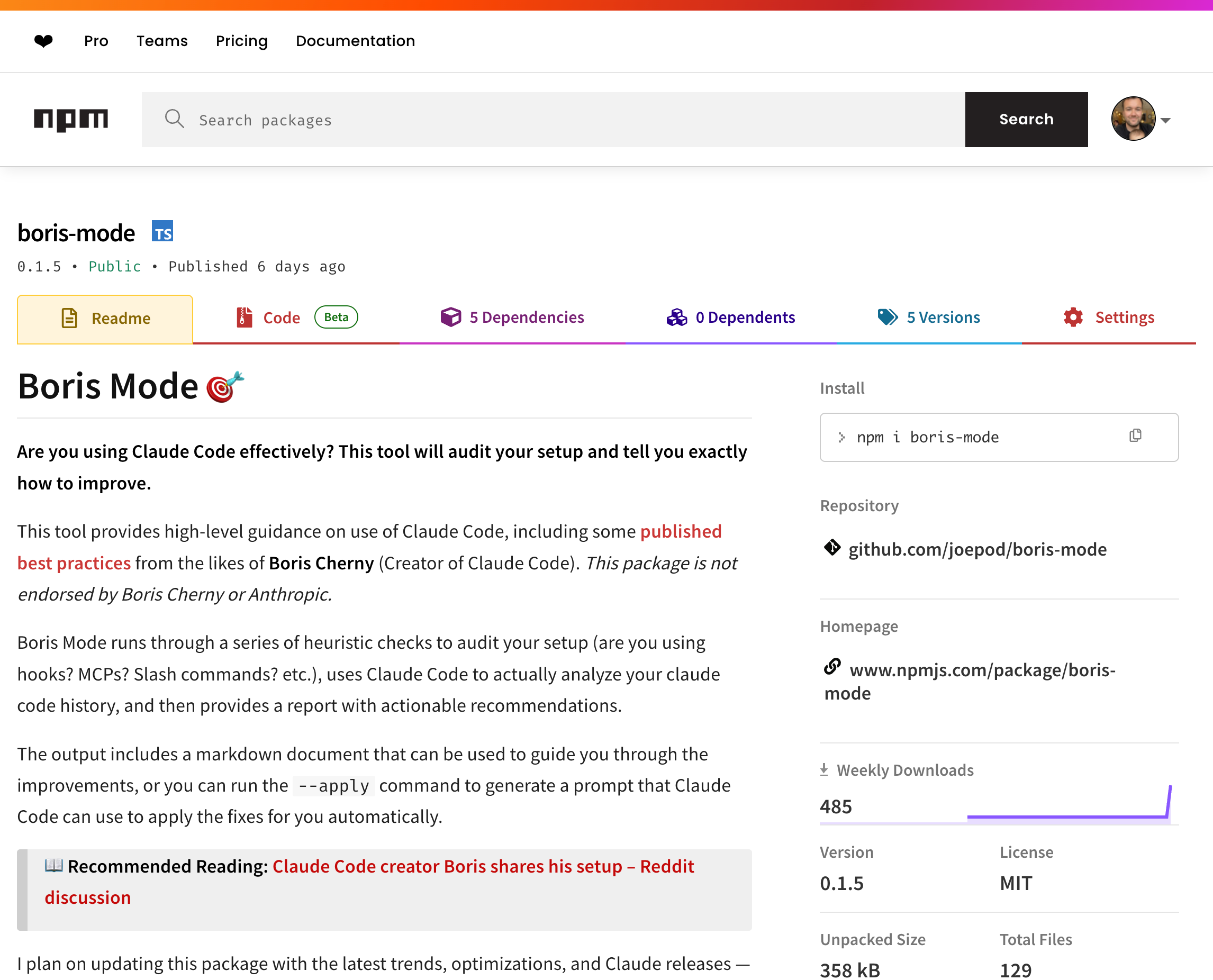Click the homepage chain-link icon
Image resolution: width=1213 pixels, height=980 pixels.
pyautogui.click(x=832, y=667)
